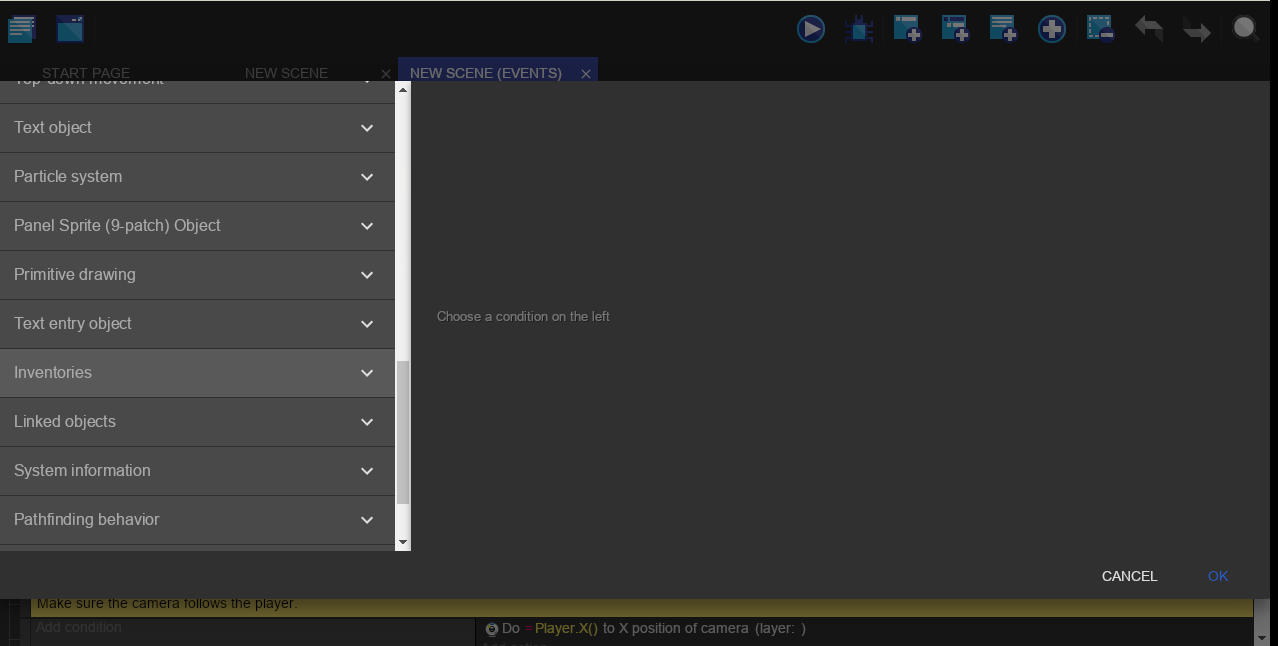
Task: Switch to the NEW SCENE tab
Action: [286, 73]
